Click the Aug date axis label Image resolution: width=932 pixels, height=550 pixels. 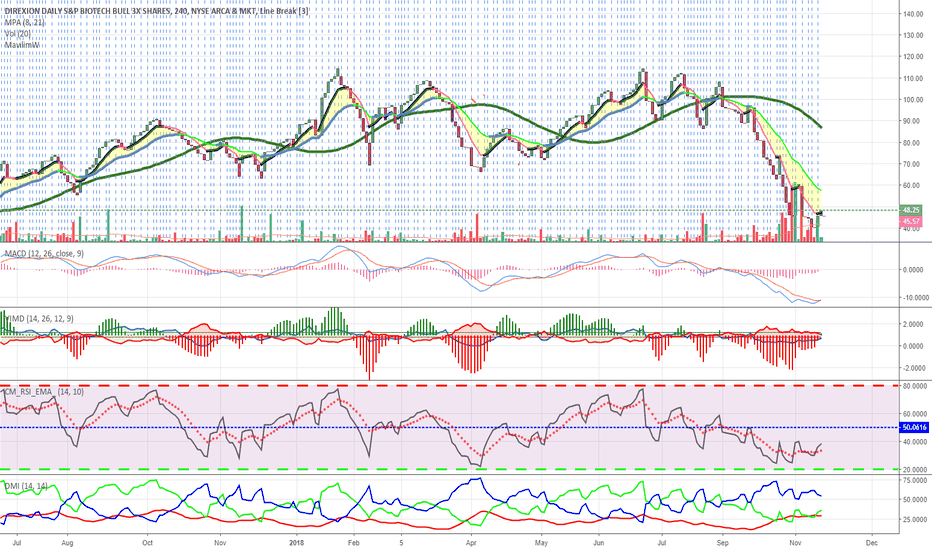point(67,543)
